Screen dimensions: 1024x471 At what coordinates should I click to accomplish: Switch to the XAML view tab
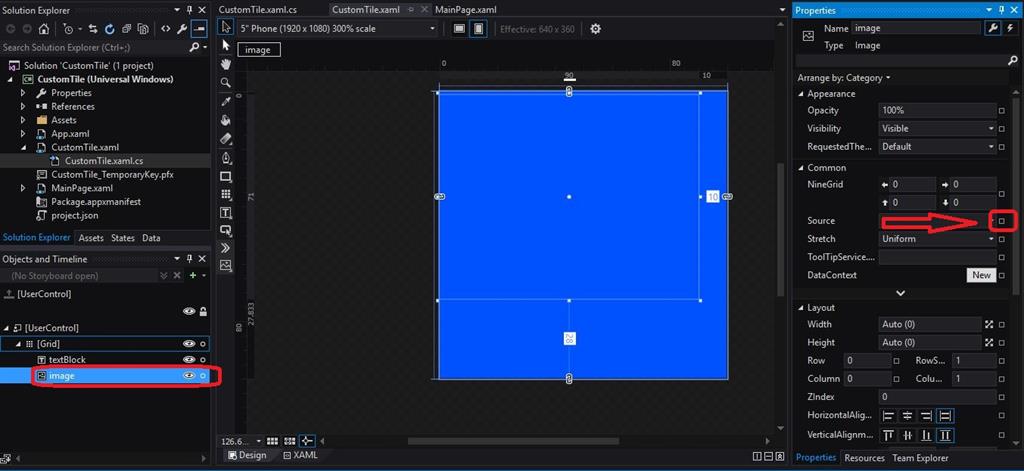(301, 455)
